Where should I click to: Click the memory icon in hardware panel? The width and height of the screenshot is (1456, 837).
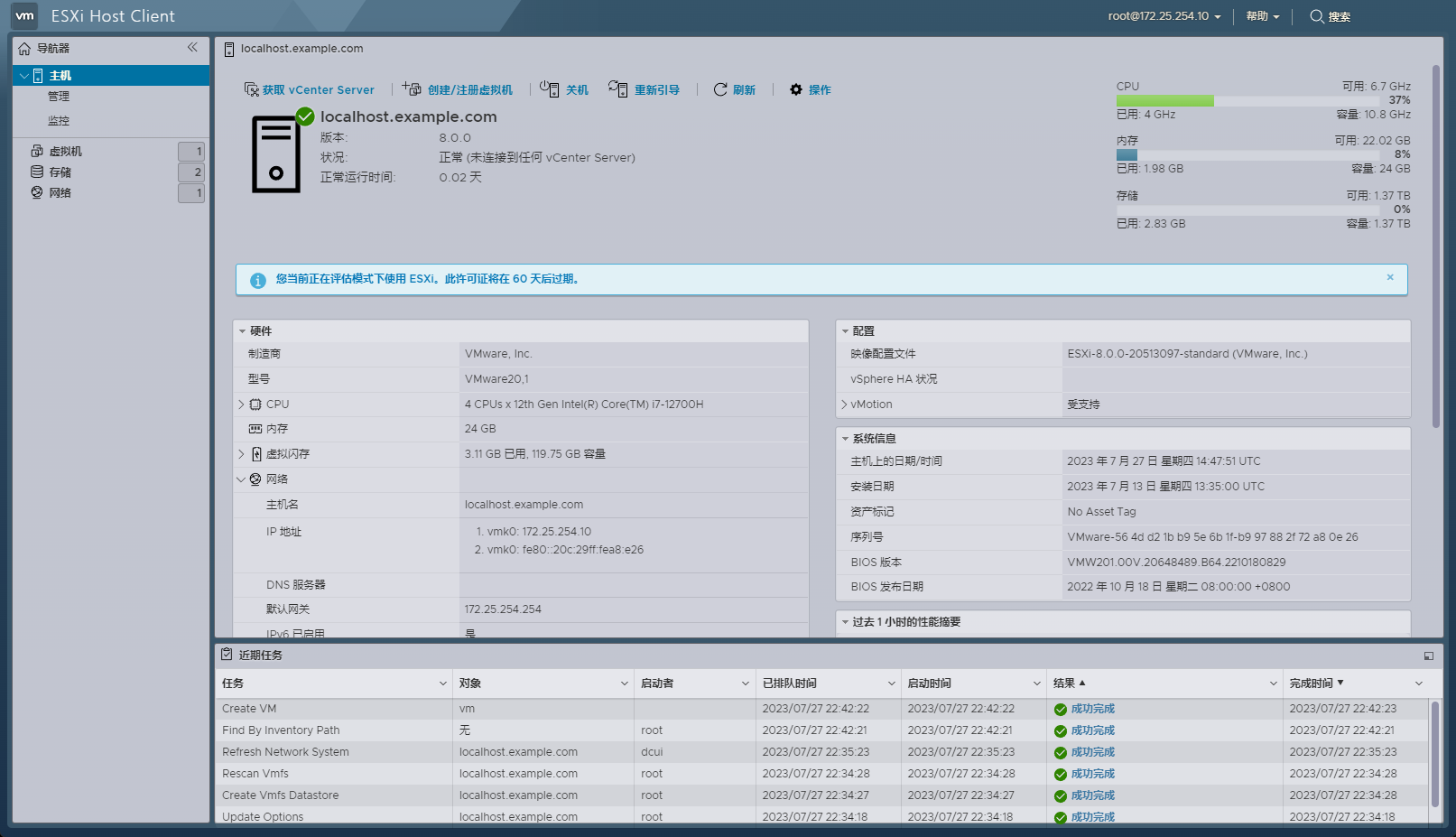click(255, 429)
